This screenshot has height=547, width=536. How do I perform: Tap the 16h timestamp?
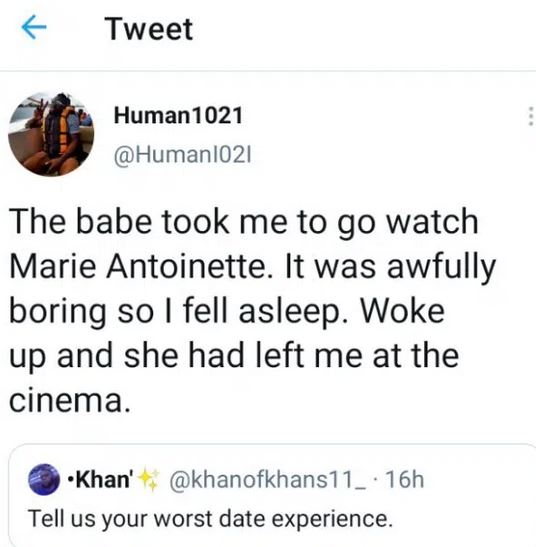pyautogui.click(x=405, y=480)
